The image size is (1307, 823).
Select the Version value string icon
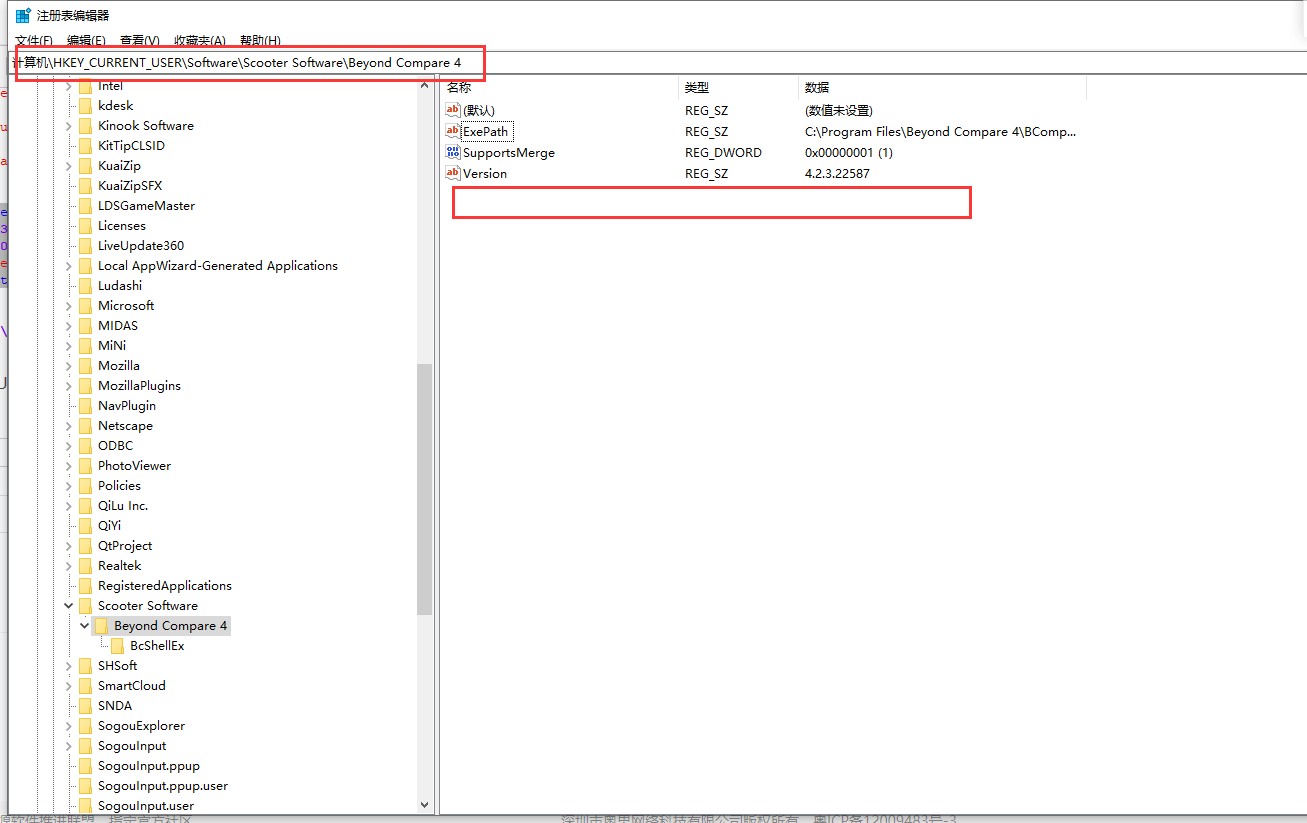tap(453, 173)
